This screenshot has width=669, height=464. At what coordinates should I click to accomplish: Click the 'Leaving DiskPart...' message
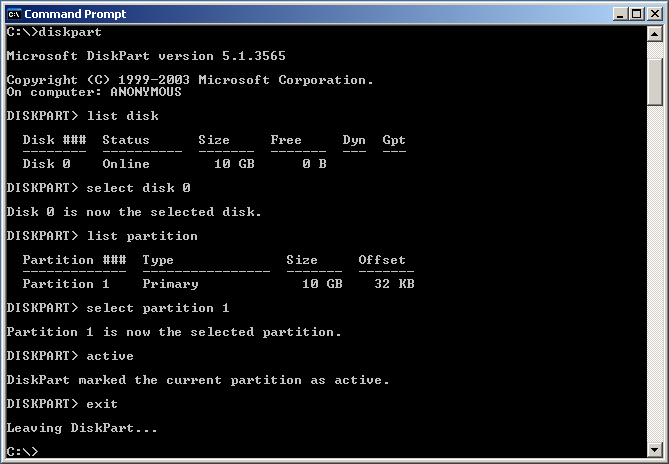[x=82, y=428]
